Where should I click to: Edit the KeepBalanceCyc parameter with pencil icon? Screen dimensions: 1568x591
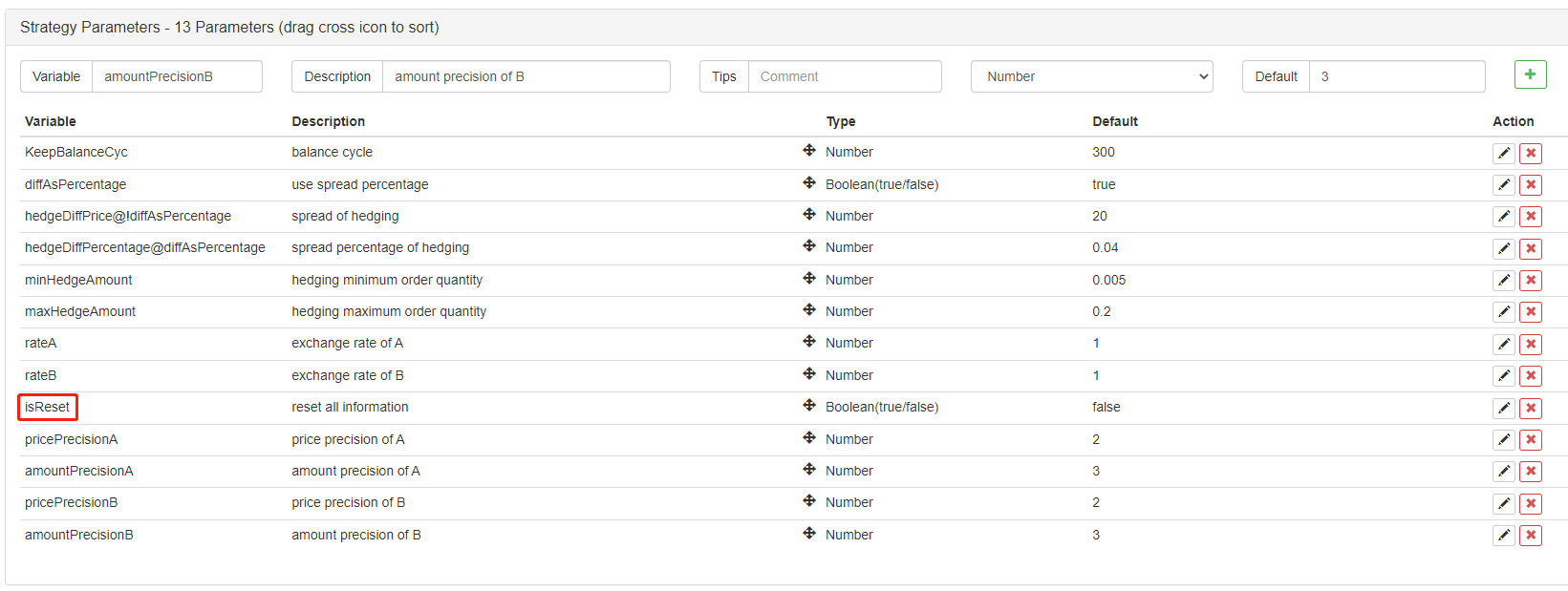[x=1504, y=153]
